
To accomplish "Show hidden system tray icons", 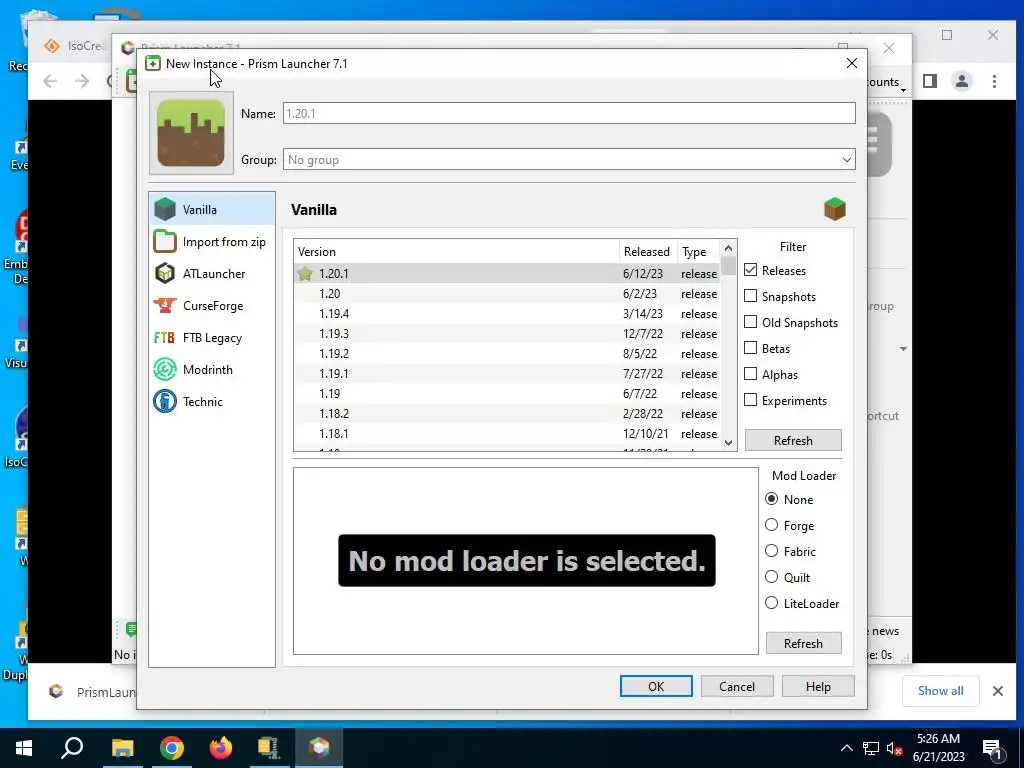I will pos(846,748).
